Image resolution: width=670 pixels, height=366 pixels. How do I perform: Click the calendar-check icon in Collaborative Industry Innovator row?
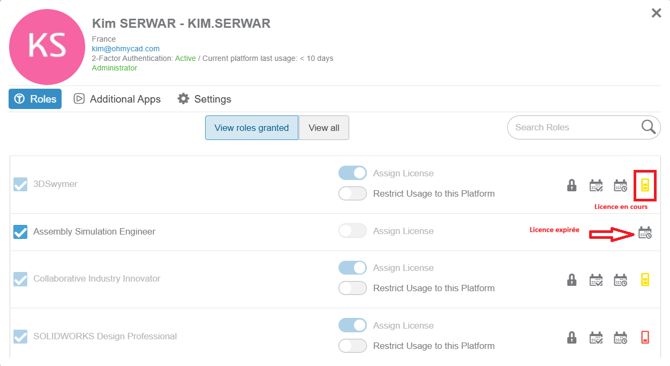pyautogui.click(x=596, y=280)
